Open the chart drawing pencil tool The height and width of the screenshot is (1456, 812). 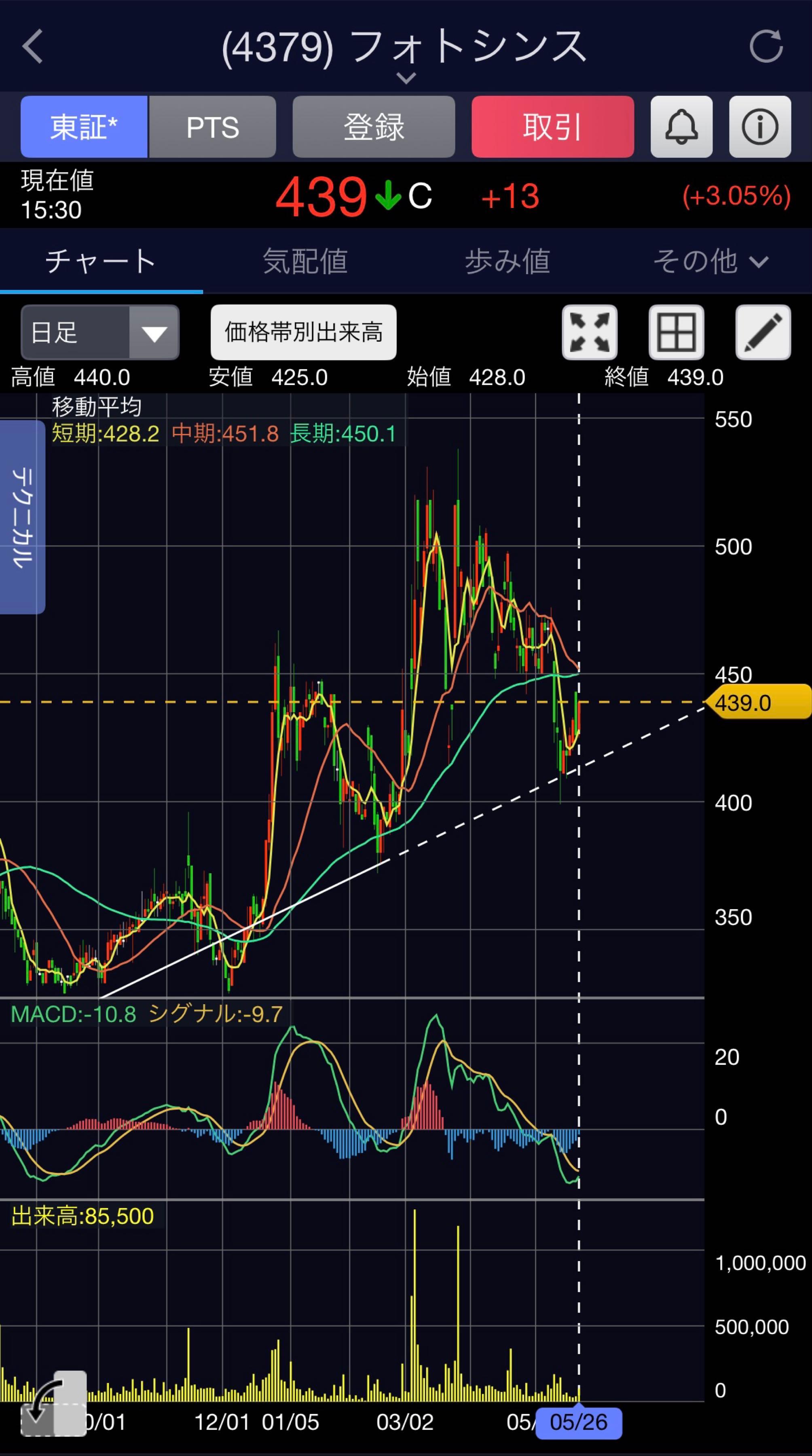coord(763,332)
